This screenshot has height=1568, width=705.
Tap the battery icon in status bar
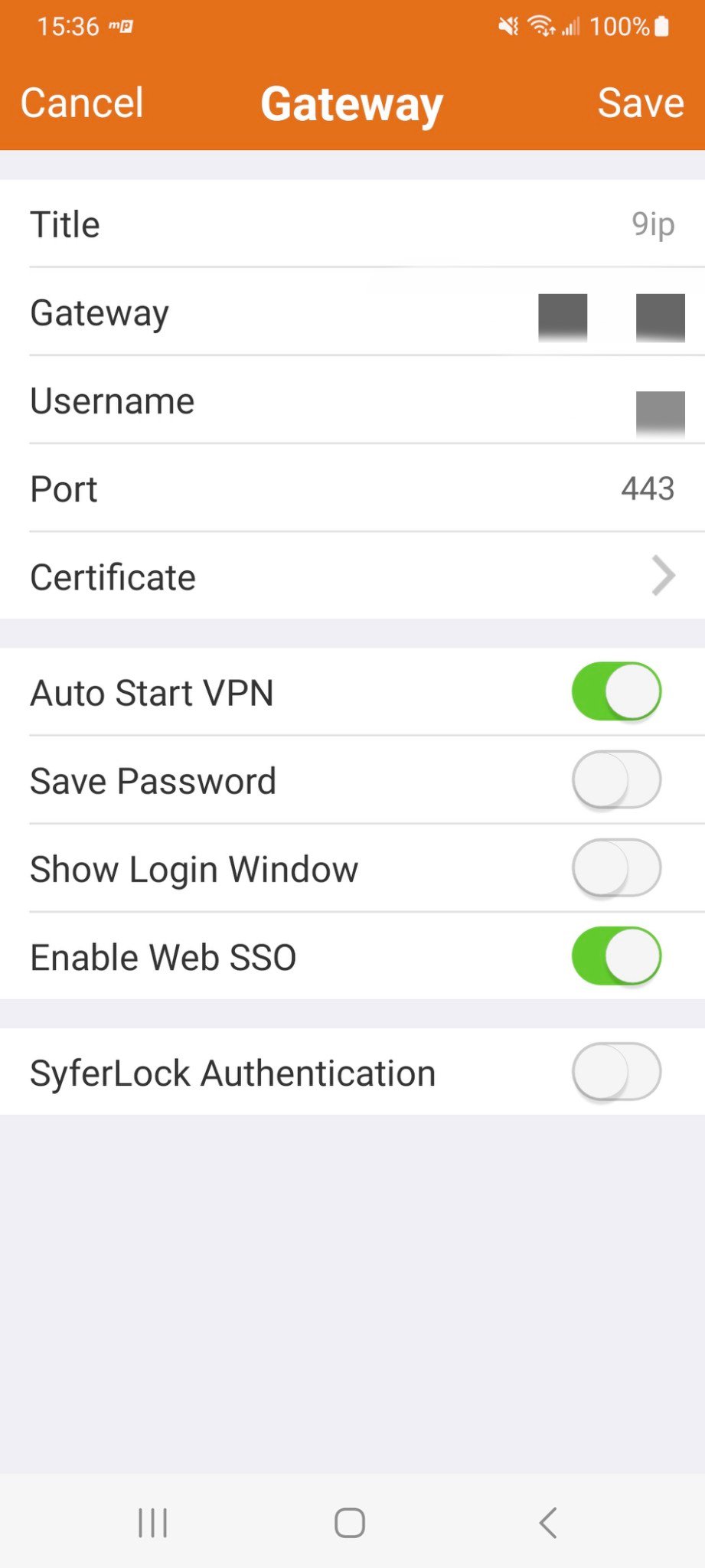click(662, 27)
